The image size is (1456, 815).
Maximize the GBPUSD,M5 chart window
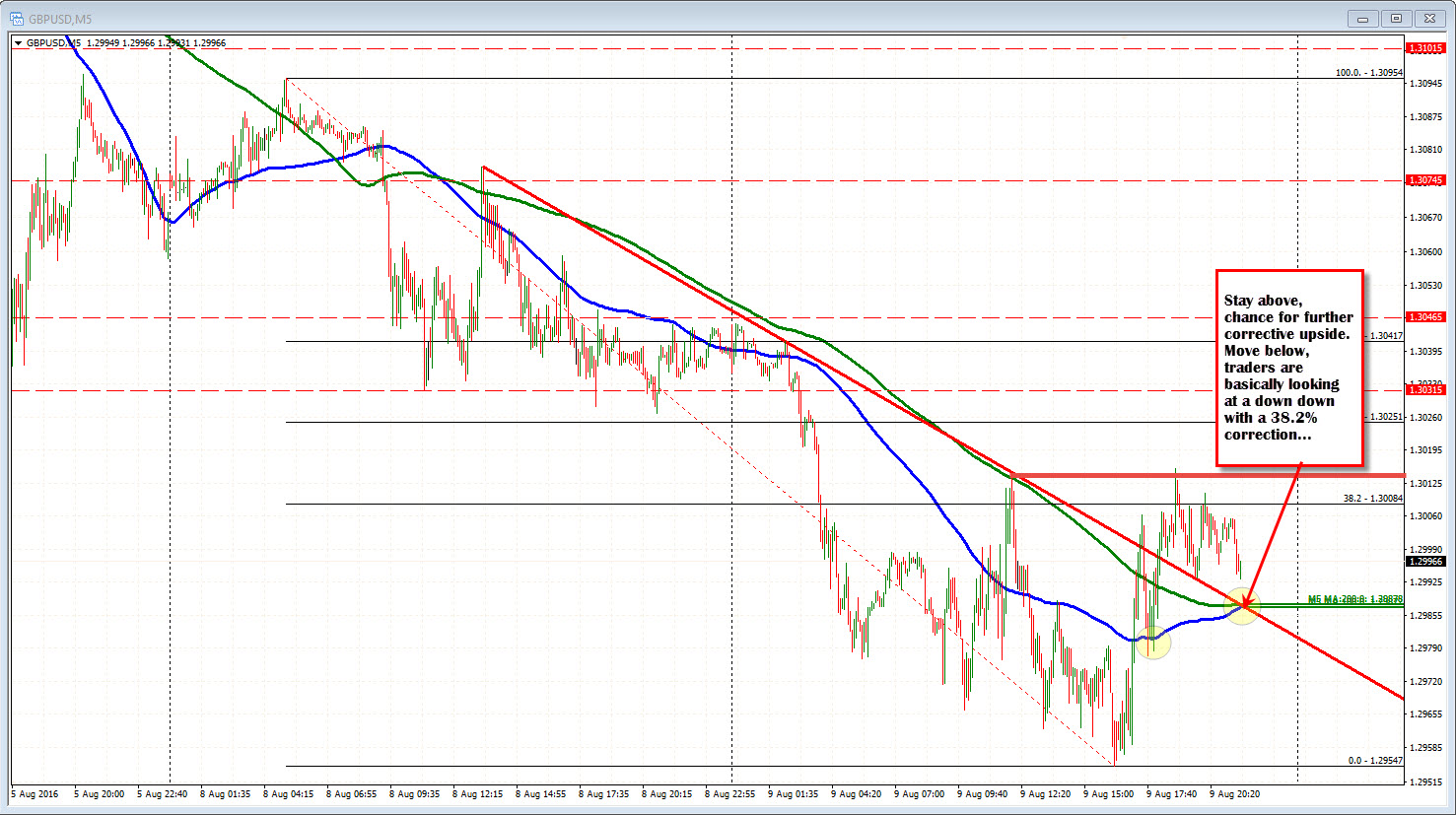pos(1396,18)
